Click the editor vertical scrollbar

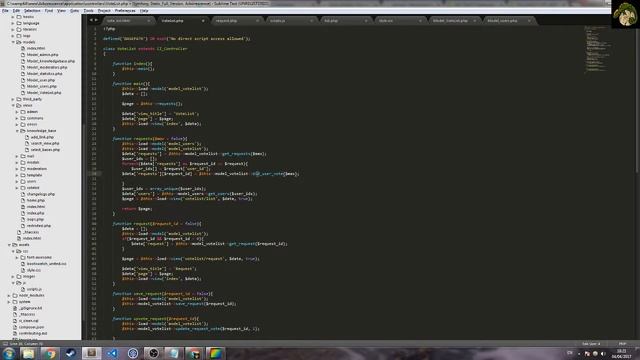tap(638, 100)
